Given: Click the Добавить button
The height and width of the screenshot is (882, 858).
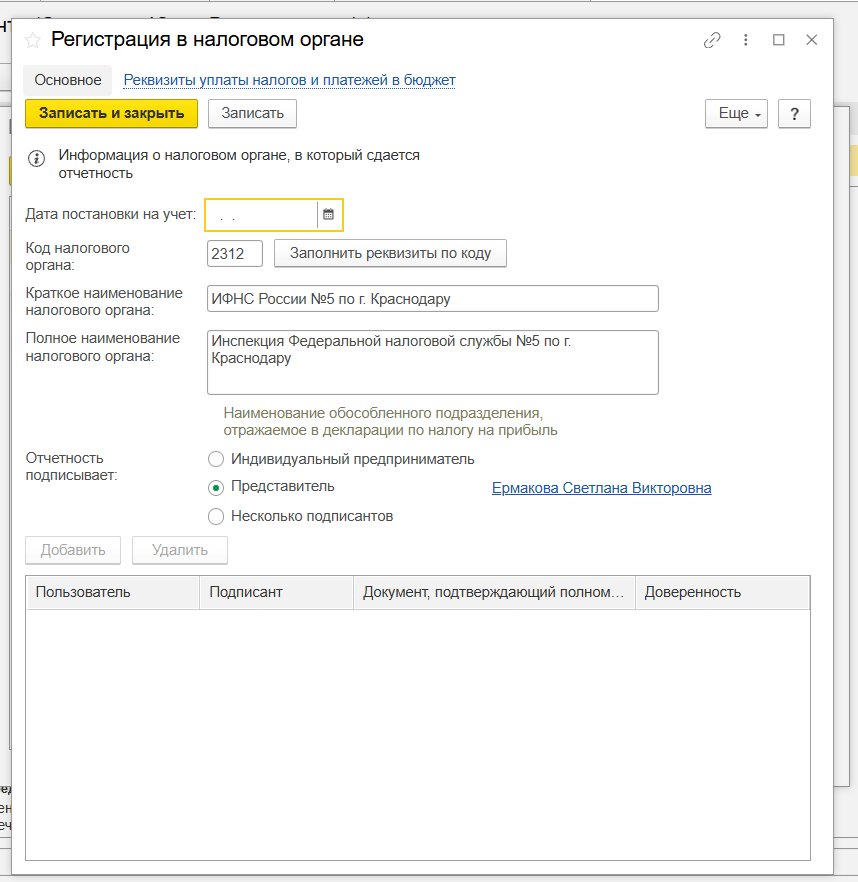Looking at the screenshot, I should (x=73, y=550).
